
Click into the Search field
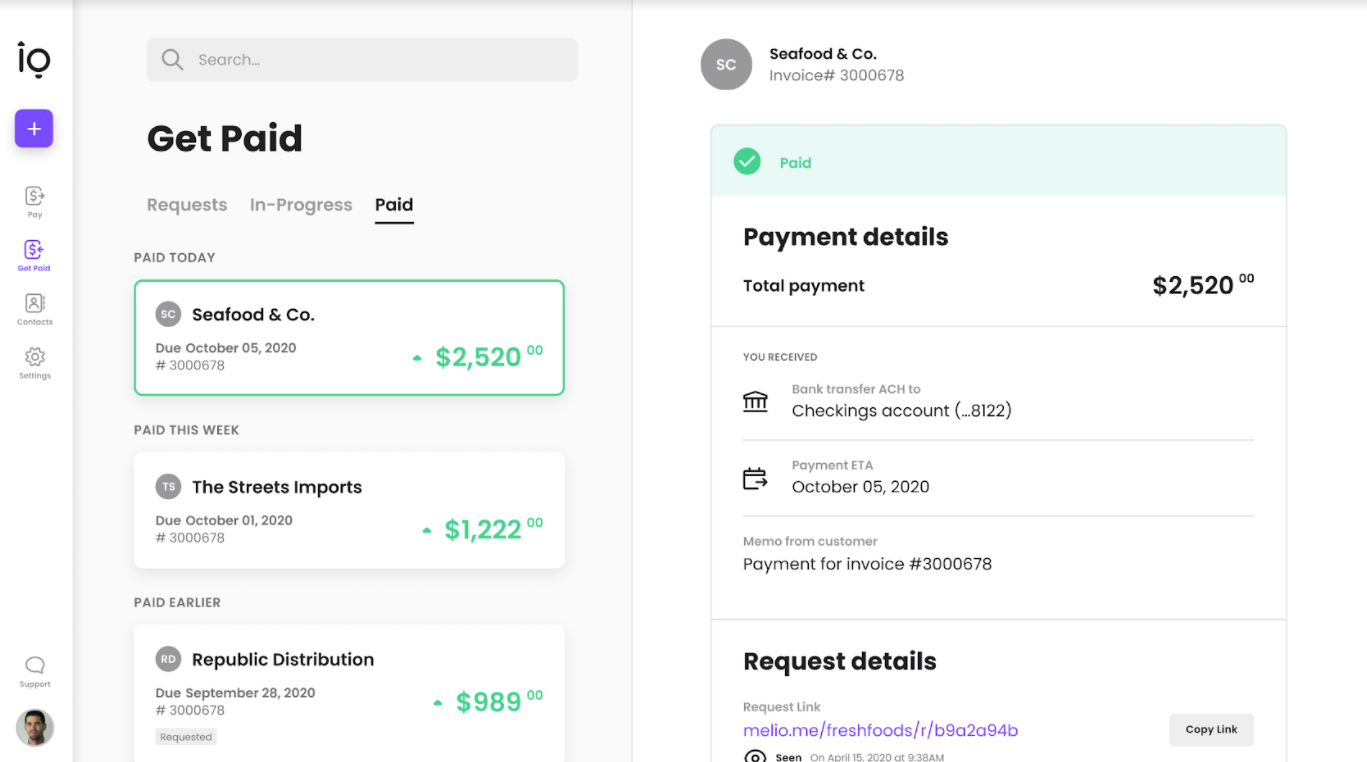click(362, 60)
